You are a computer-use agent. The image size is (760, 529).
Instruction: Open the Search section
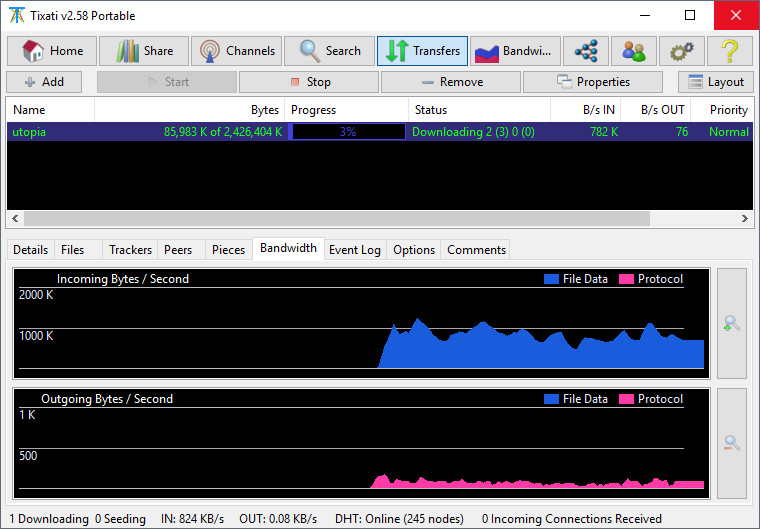(329, 51)
